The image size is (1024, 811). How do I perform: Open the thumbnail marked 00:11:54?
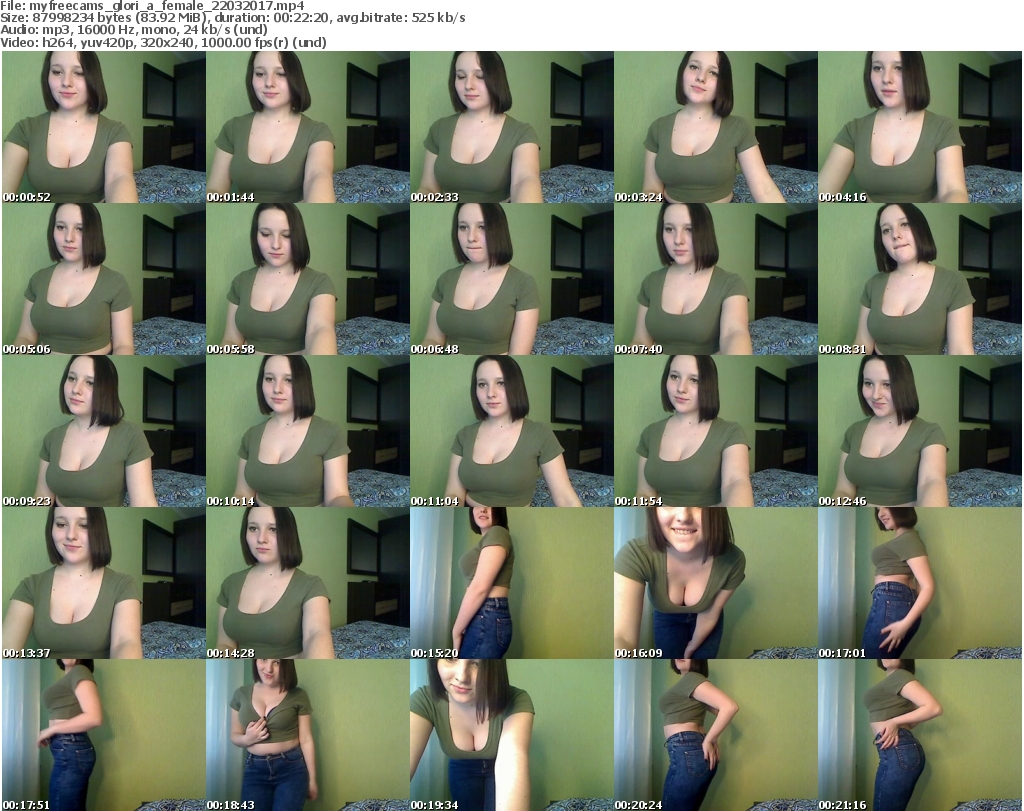coord(716,431)
